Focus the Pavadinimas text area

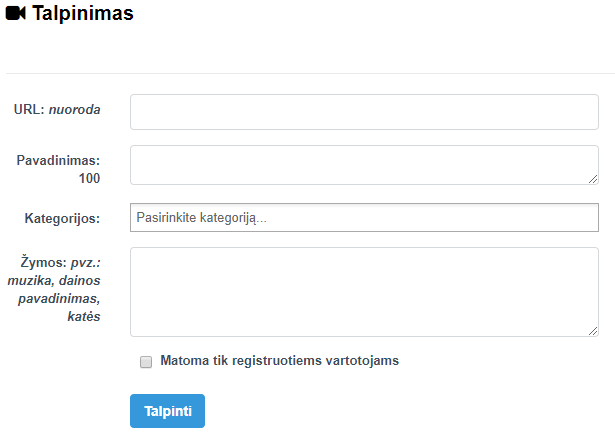pos(364,165)
